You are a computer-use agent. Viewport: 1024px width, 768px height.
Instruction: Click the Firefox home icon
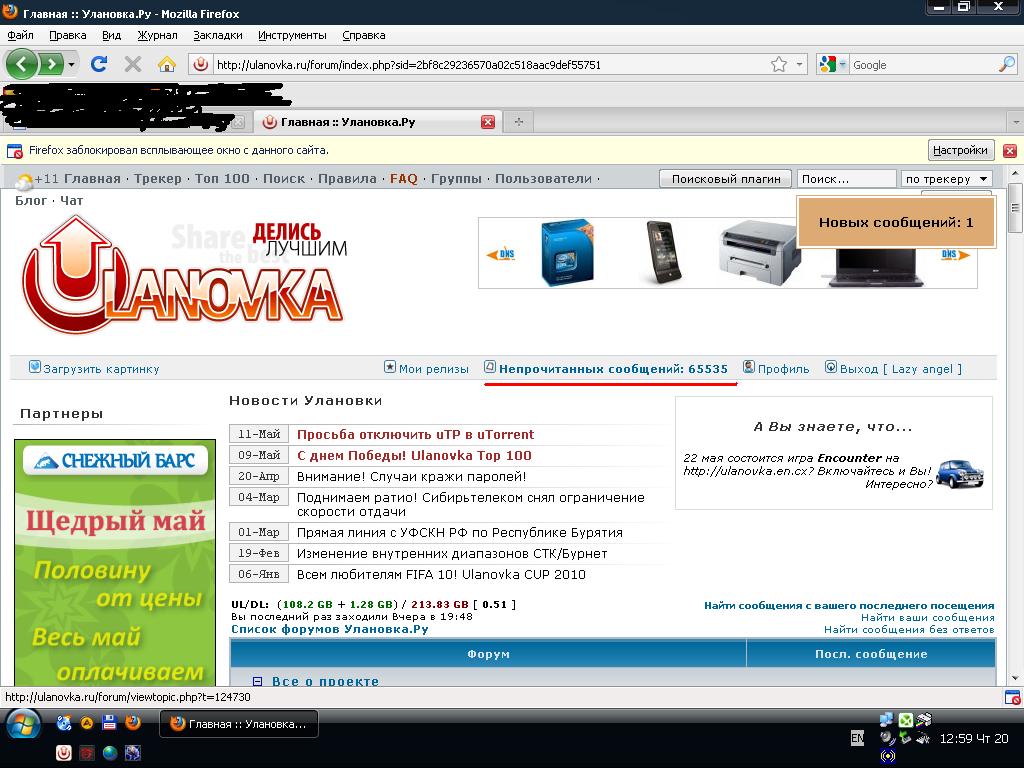point(166,63)
